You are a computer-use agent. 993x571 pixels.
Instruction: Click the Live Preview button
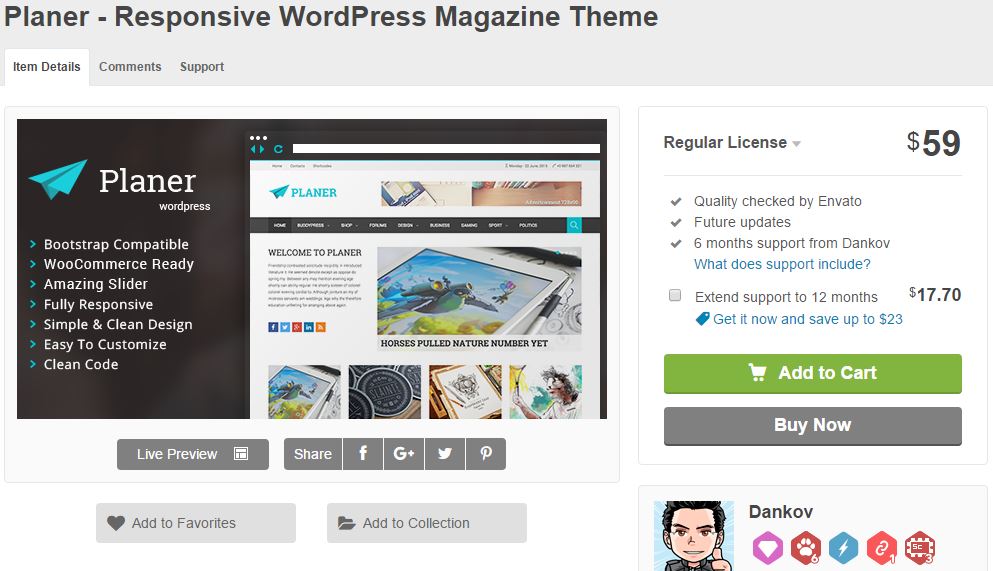click(193, 454)
